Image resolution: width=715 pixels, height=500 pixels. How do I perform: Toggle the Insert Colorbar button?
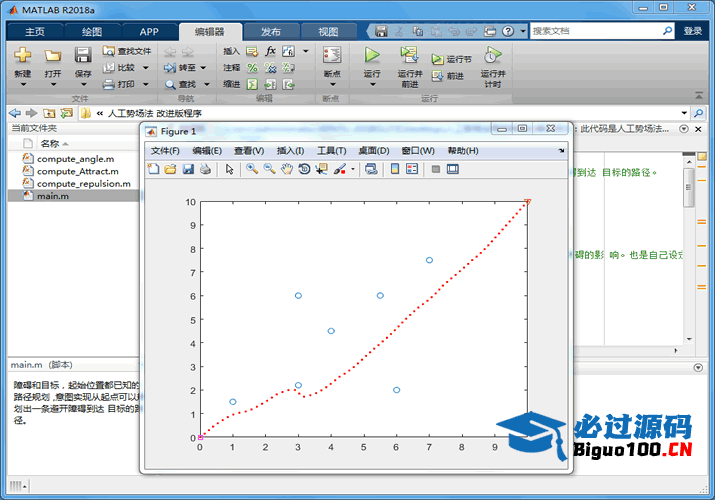click(395, 169)
